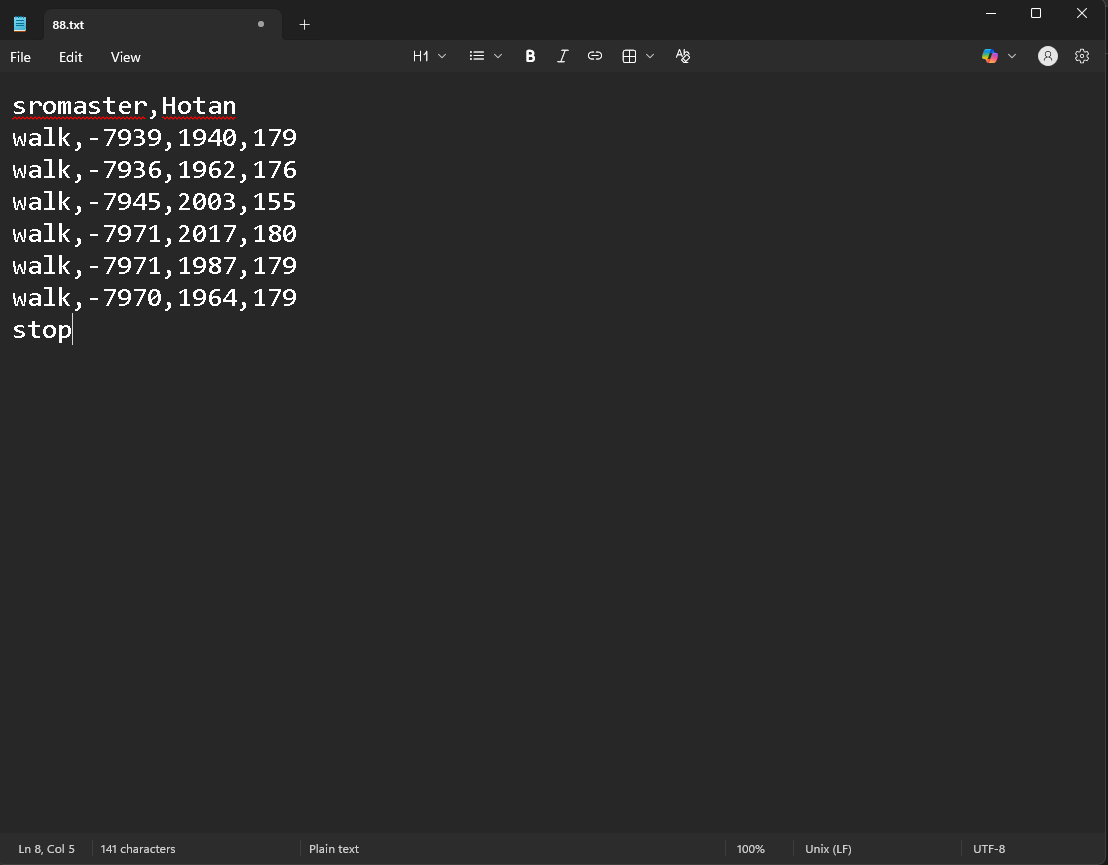
Task: Open the Copilot icon
Action: pos(990,57)
